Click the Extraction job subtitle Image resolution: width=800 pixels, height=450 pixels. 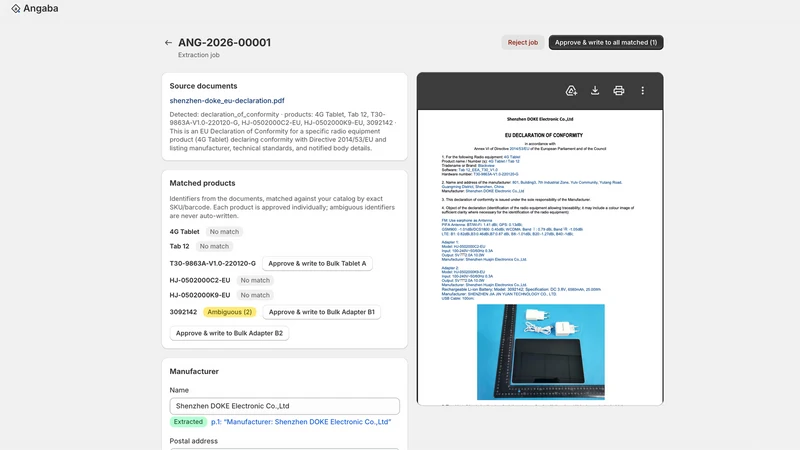pyautogui.click(x=198, y=55)
